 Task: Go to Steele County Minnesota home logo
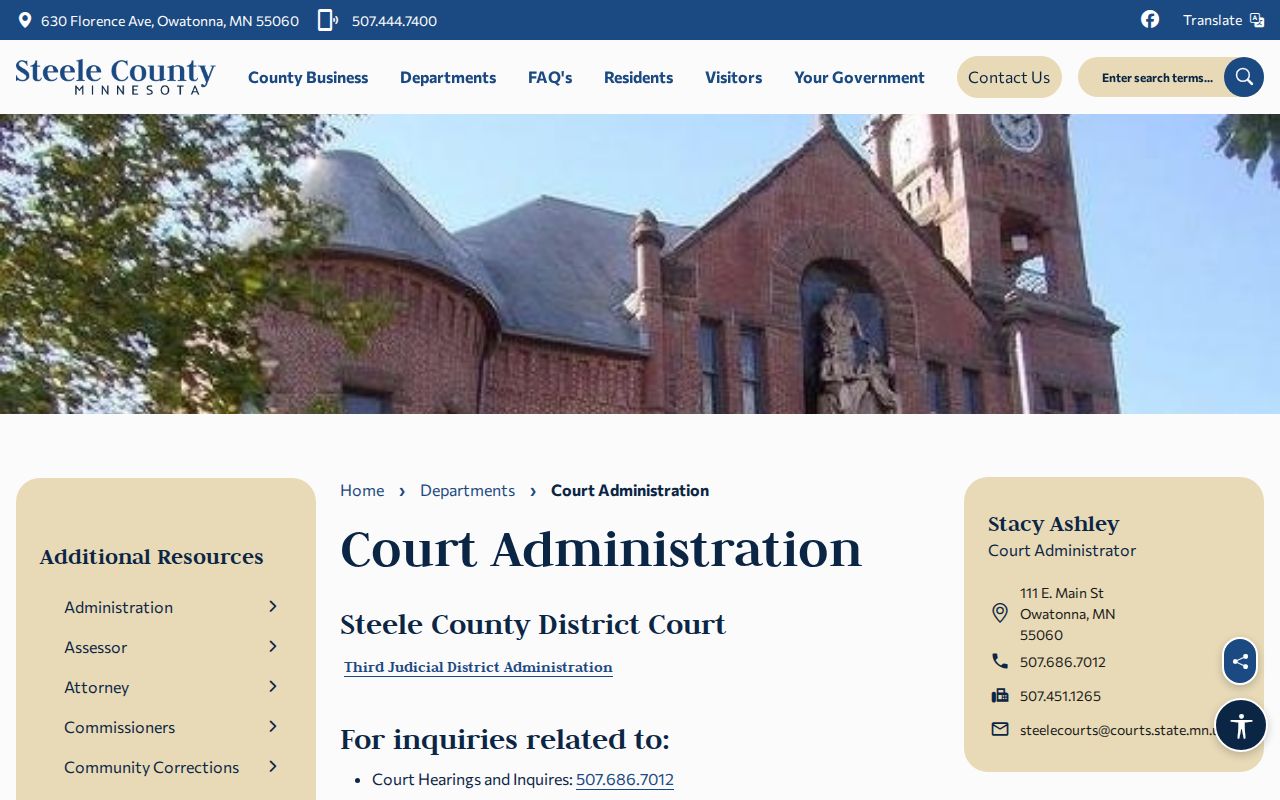(115, 77)
